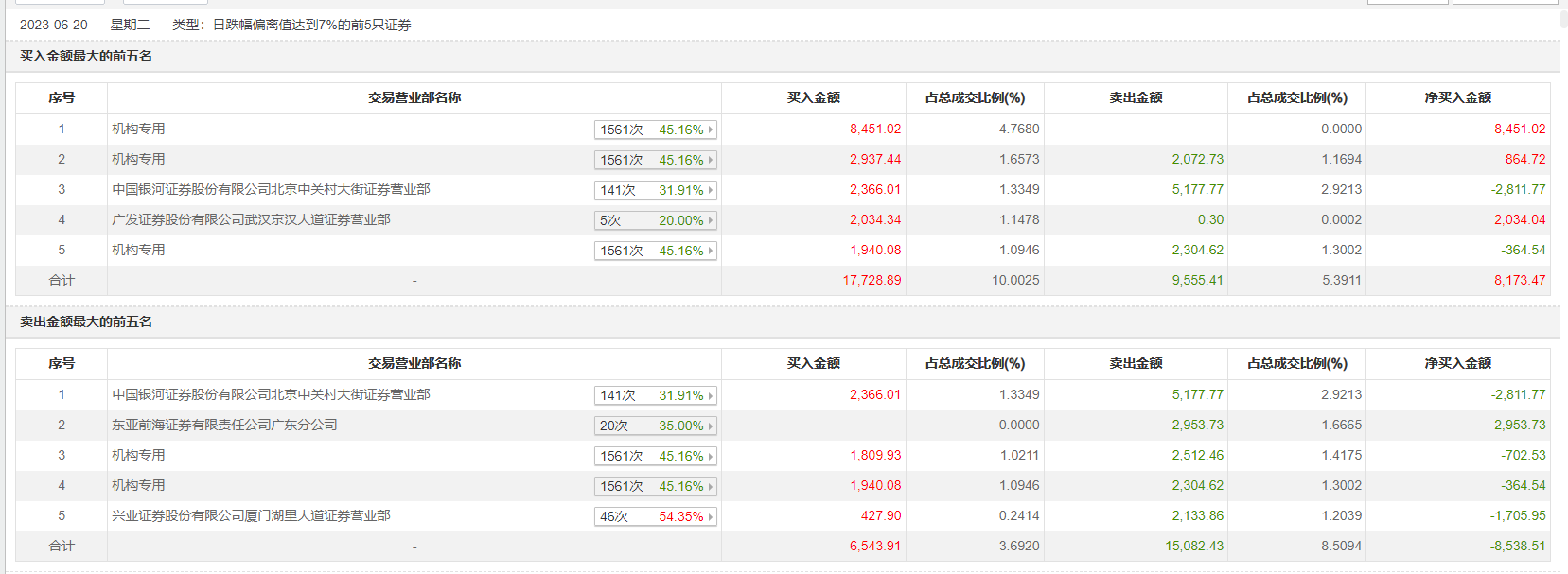Expand the 20次 35.00% stats badge

tap(655, 426)
